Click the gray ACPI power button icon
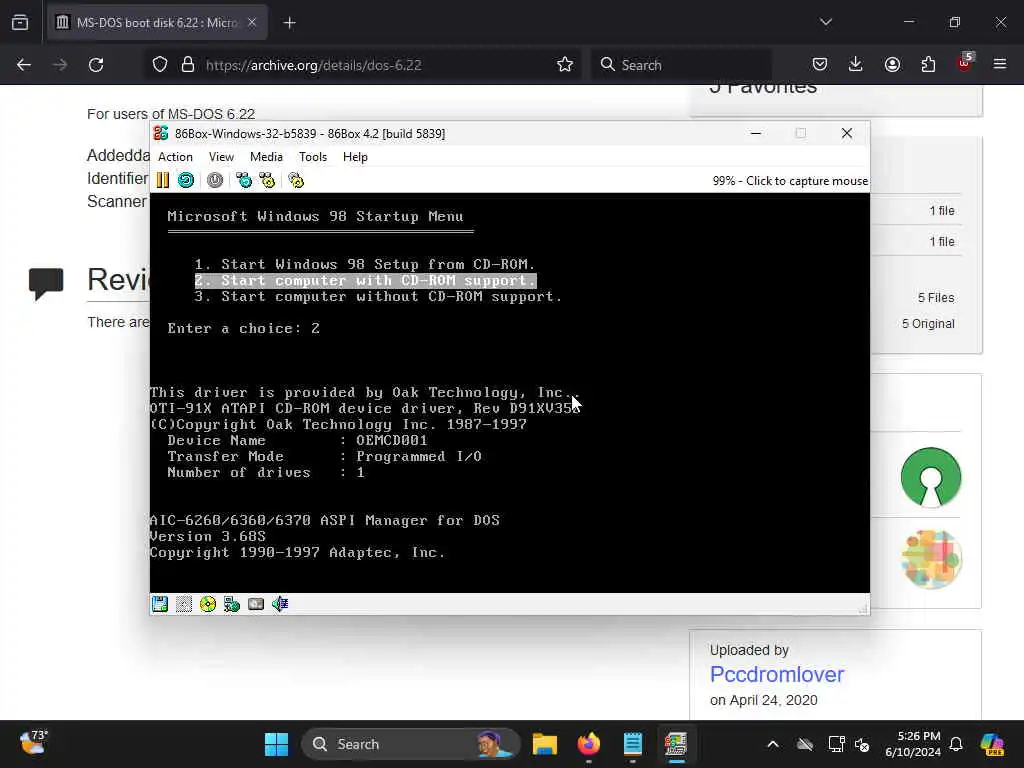Screen dimensions: 1024x768 (x=215, y=180)
